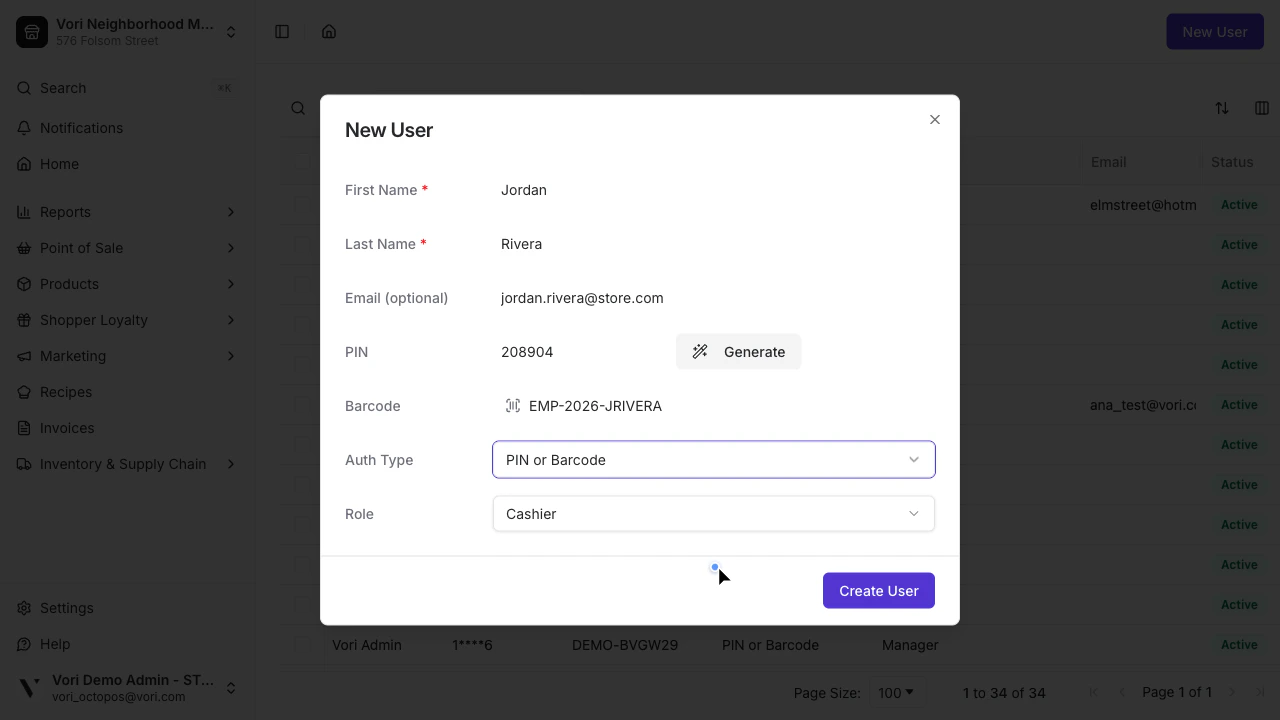
Task: Open the Auth Type dropdown showing PIN or Barcode
Action: (x=713, y=460)
